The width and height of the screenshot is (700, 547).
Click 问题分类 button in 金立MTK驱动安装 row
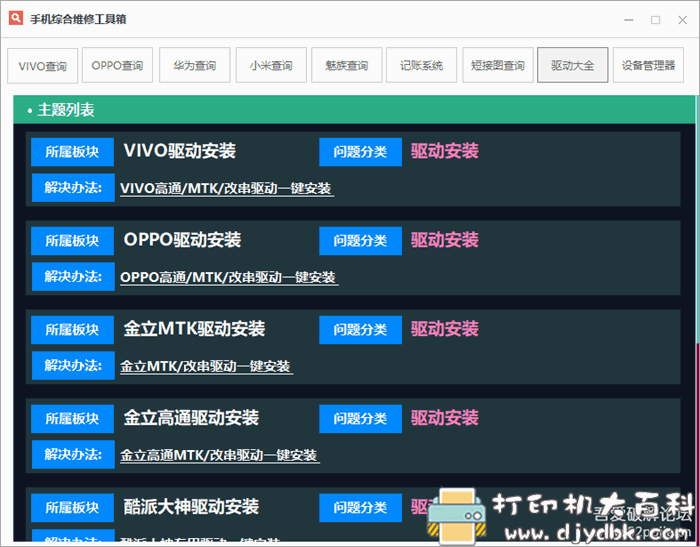coord(360,330)
